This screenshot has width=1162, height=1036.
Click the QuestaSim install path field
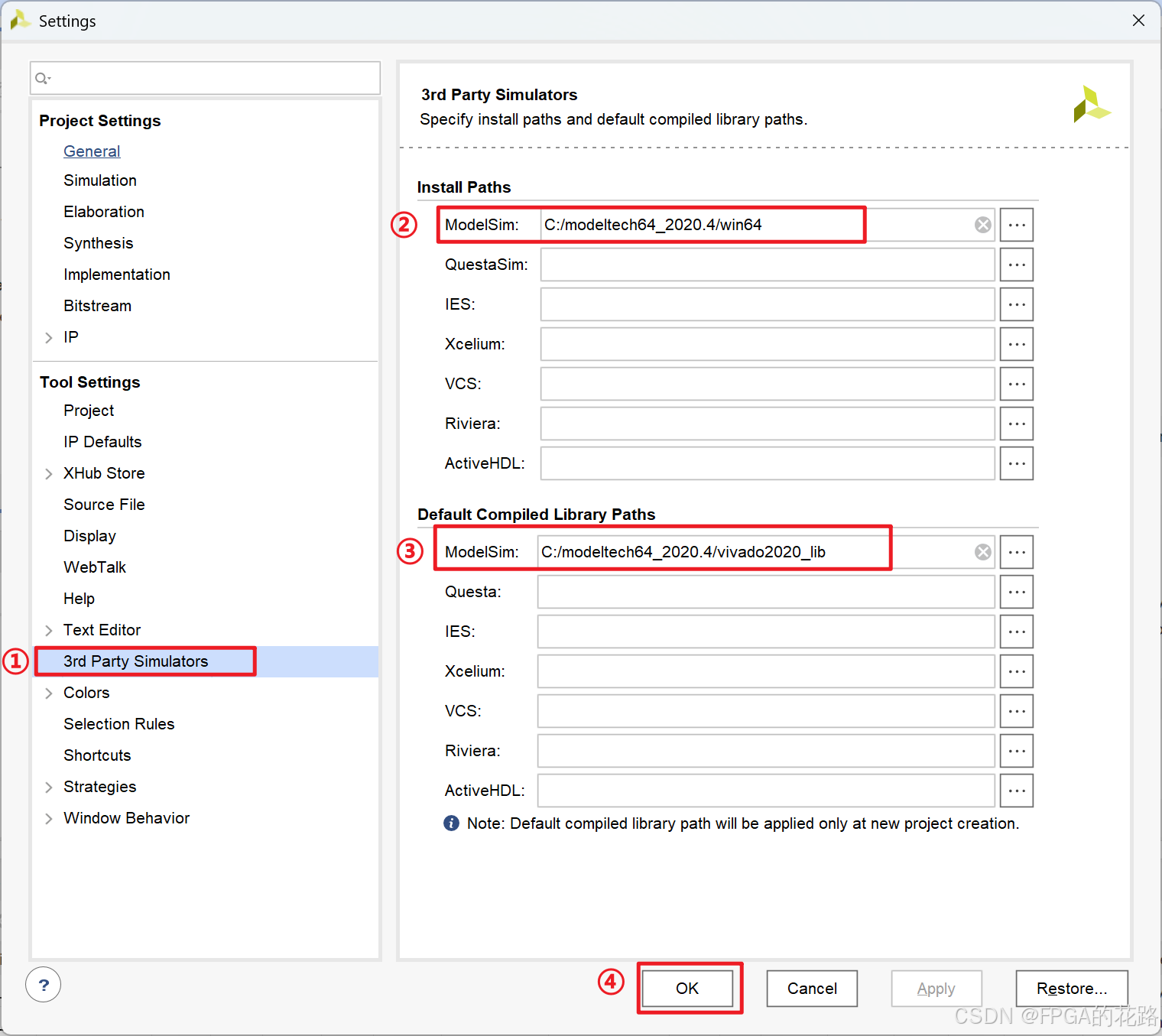768,265
